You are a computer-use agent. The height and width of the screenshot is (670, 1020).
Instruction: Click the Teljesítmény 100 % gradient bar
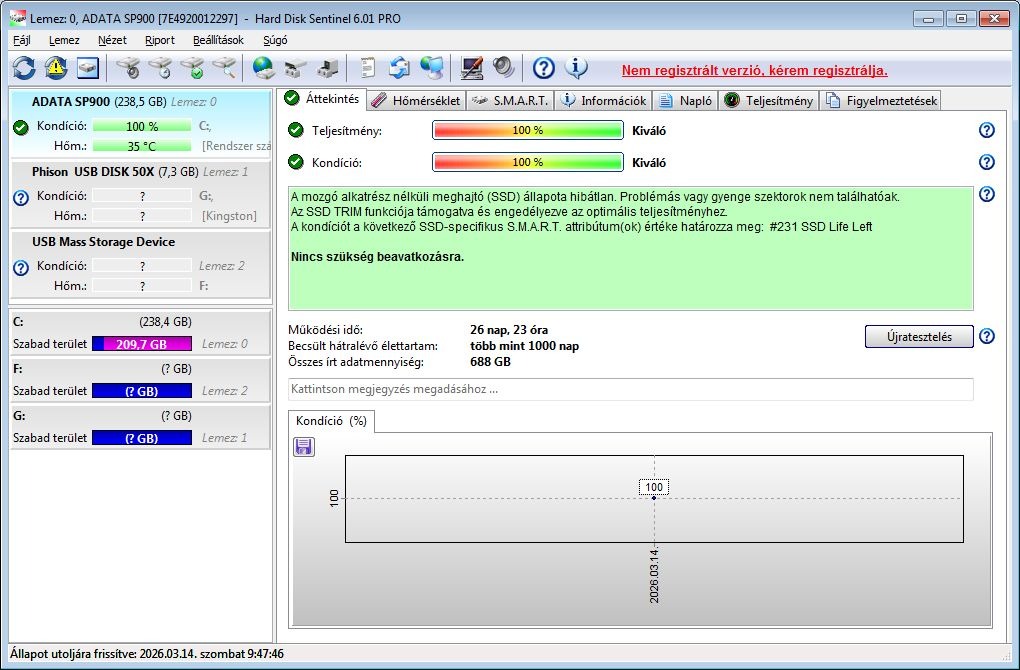pyautogui.click(x=528, y=130)
